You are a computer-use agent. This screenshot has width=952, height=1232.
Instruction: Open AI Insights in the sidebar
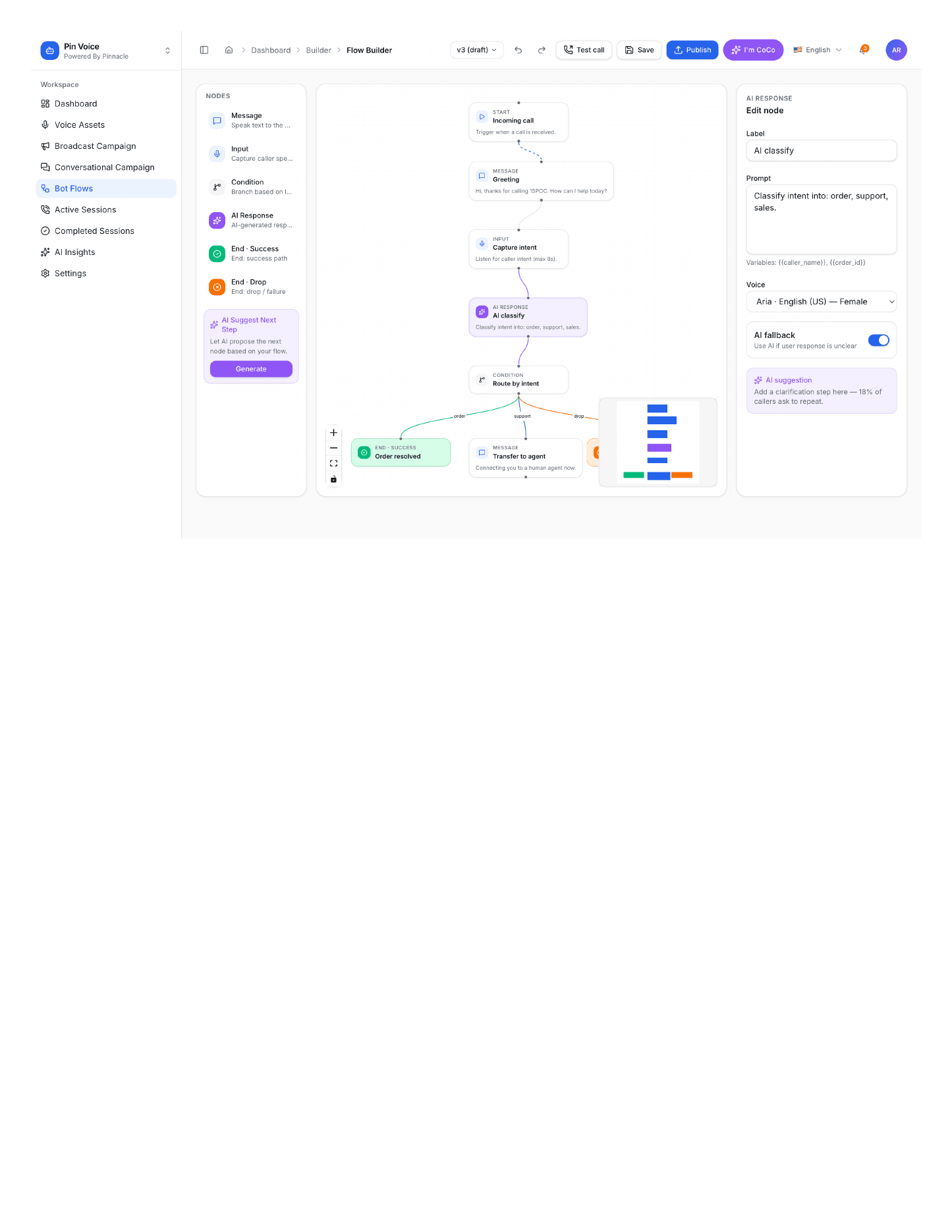(x=106, y=252)
